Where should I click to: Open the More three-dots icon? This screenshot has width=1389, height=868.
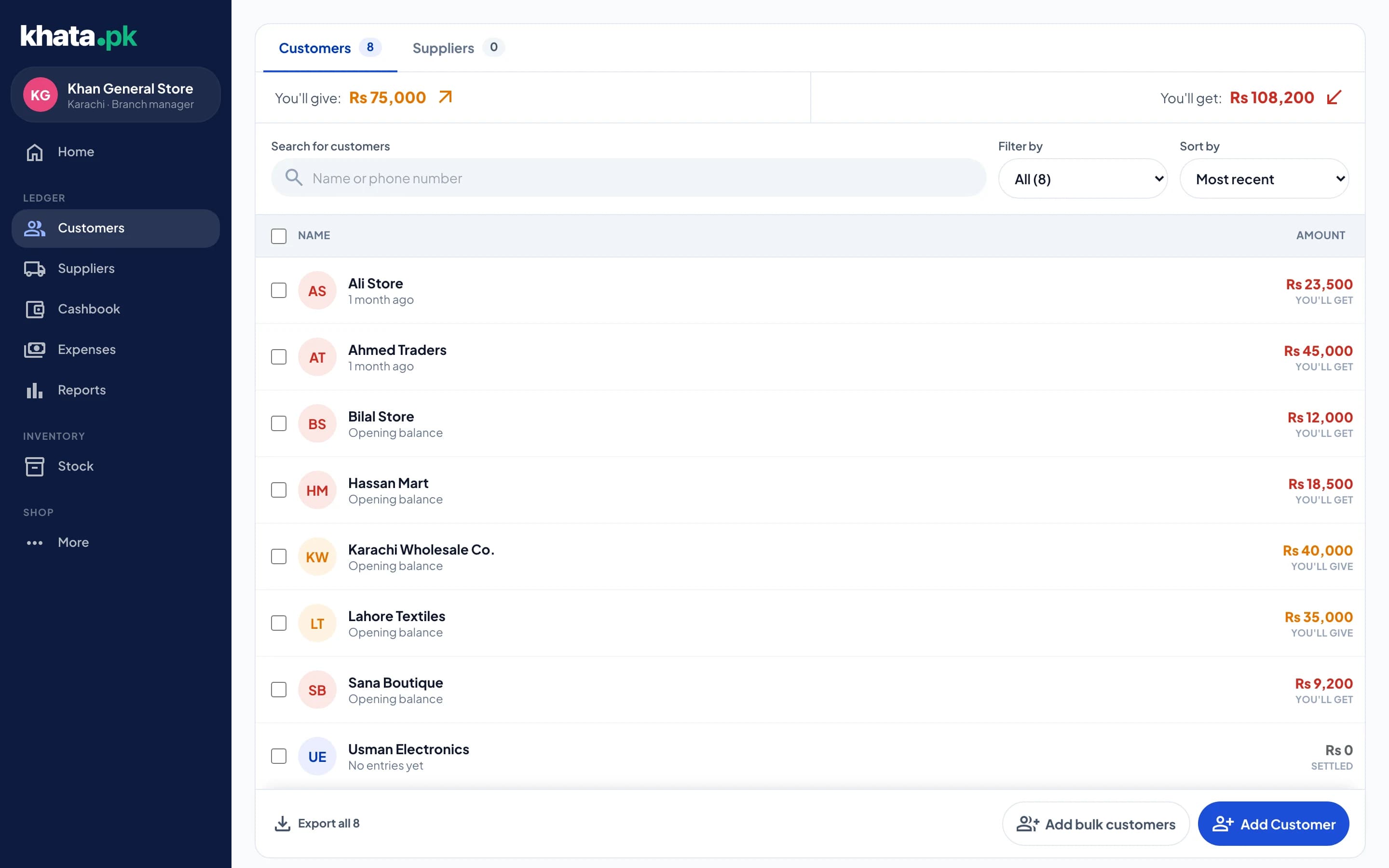[x=34, y=542]
